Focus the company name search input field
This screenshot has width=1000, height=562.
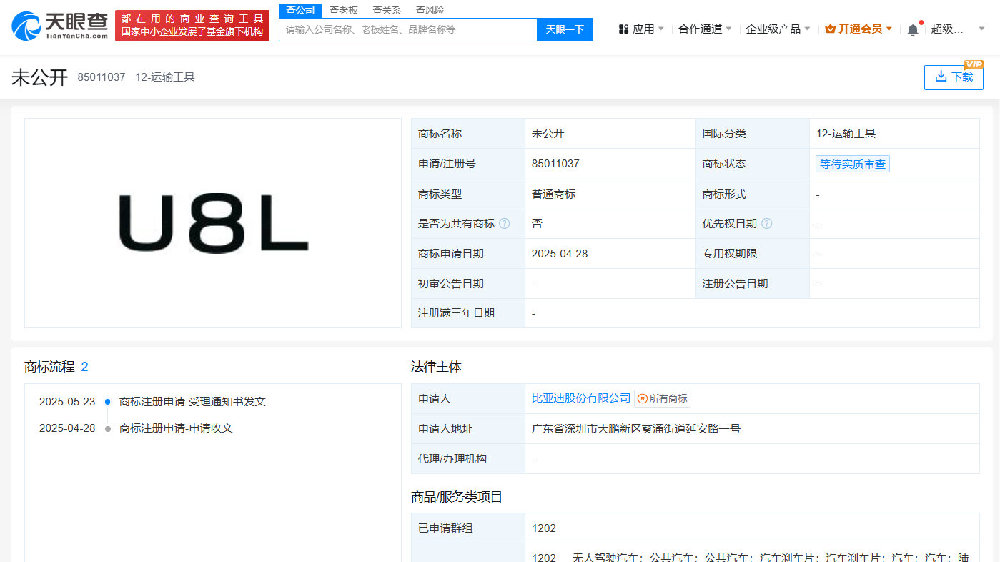coord(408,29)
